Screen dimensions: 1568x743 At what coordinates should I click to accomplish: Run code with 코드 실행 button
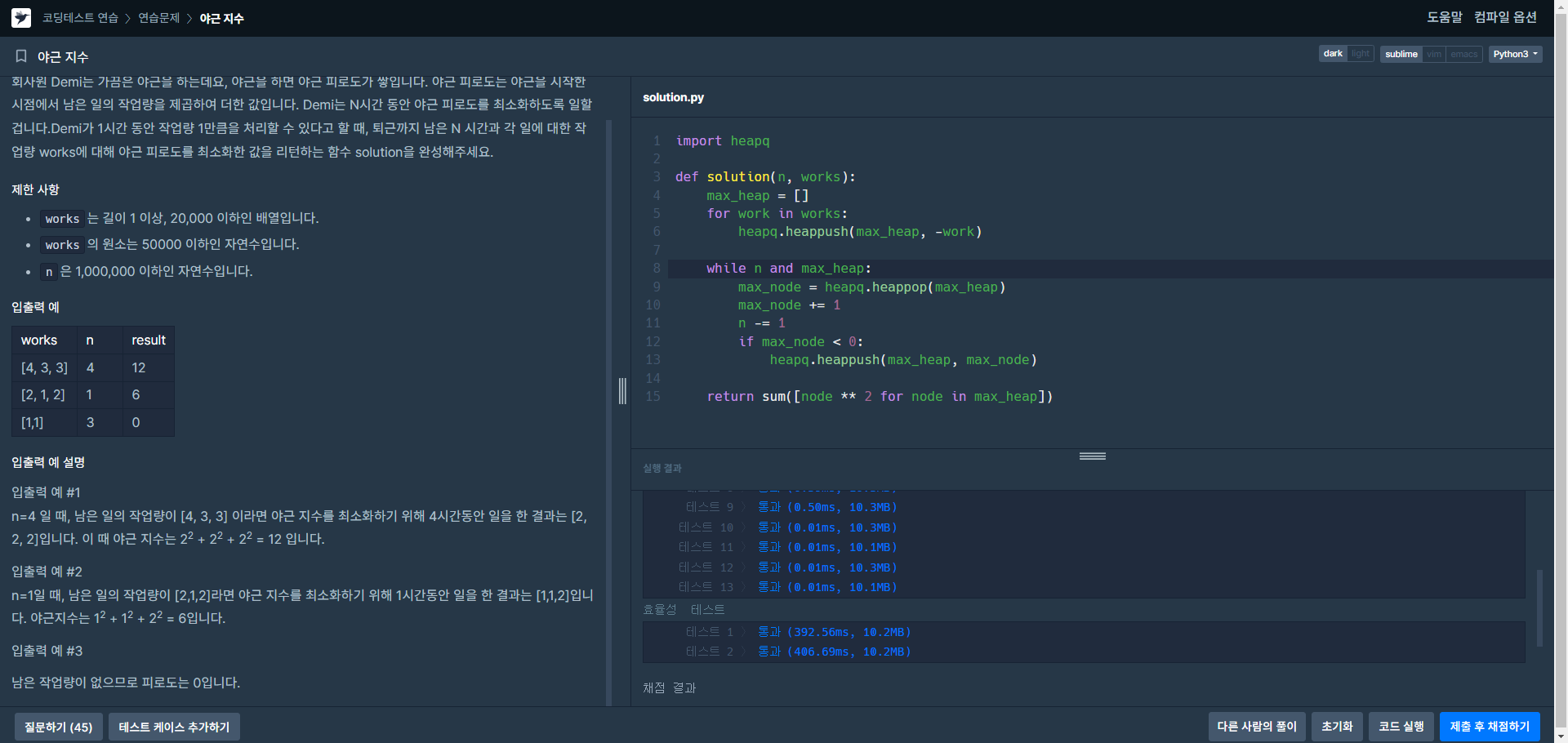pyautogui.click(x=1401, y=726)
